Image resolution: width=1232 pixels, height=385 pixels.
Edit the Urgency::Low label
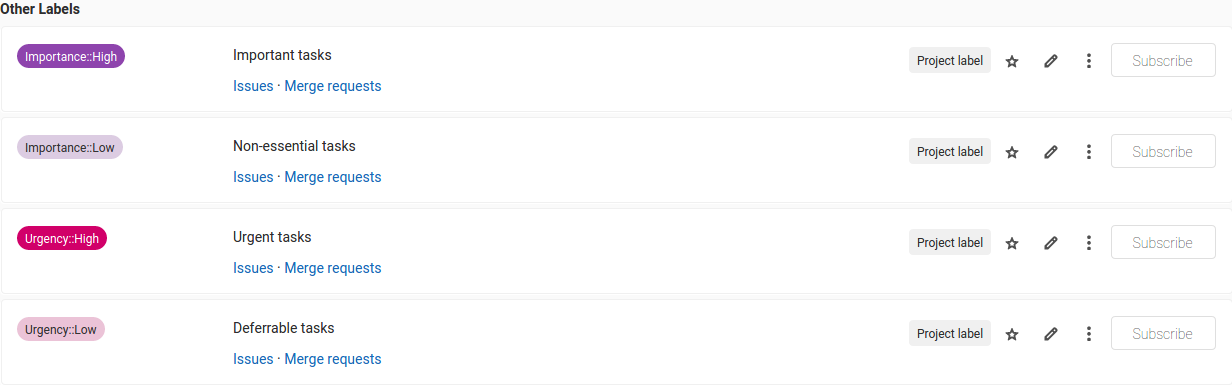coord(1050,334)
